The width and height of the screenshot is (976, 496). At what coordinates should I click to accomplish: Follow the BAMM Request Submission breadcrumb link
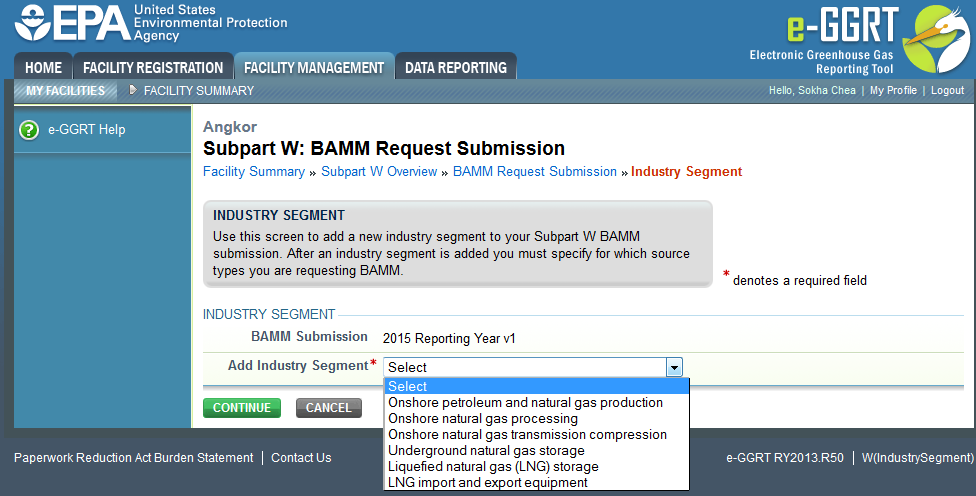coord(535,172)
